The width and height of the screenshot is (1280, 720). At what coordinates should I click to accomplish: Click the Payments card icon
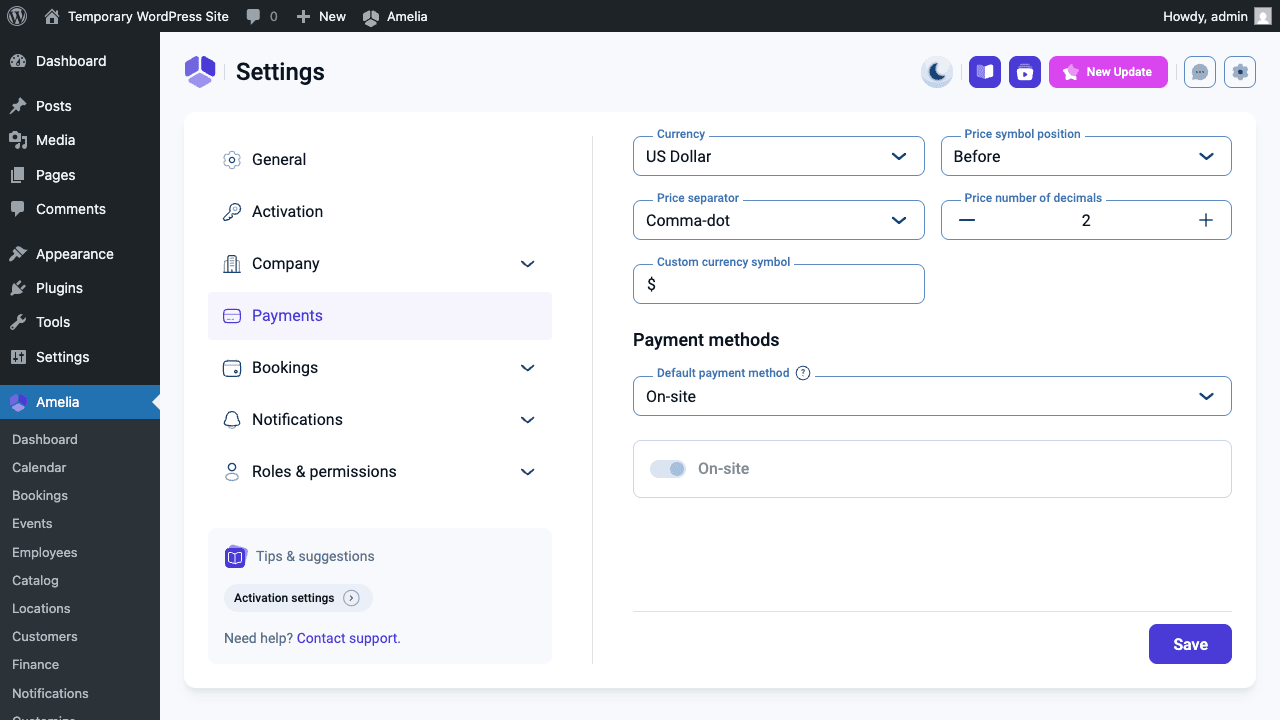pyautogui.click(x=232, y=315)
